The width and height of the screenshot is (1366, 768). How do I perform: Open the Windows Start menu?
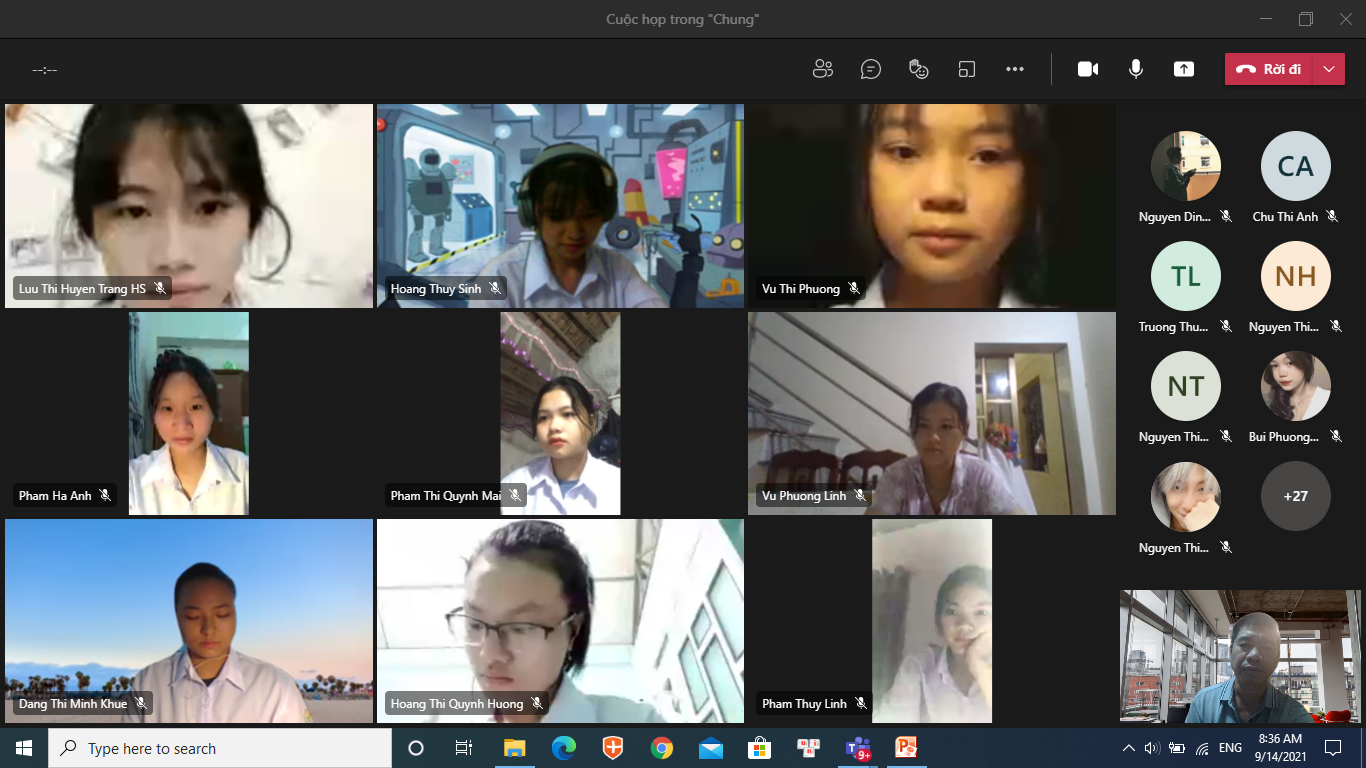(24, 748)
